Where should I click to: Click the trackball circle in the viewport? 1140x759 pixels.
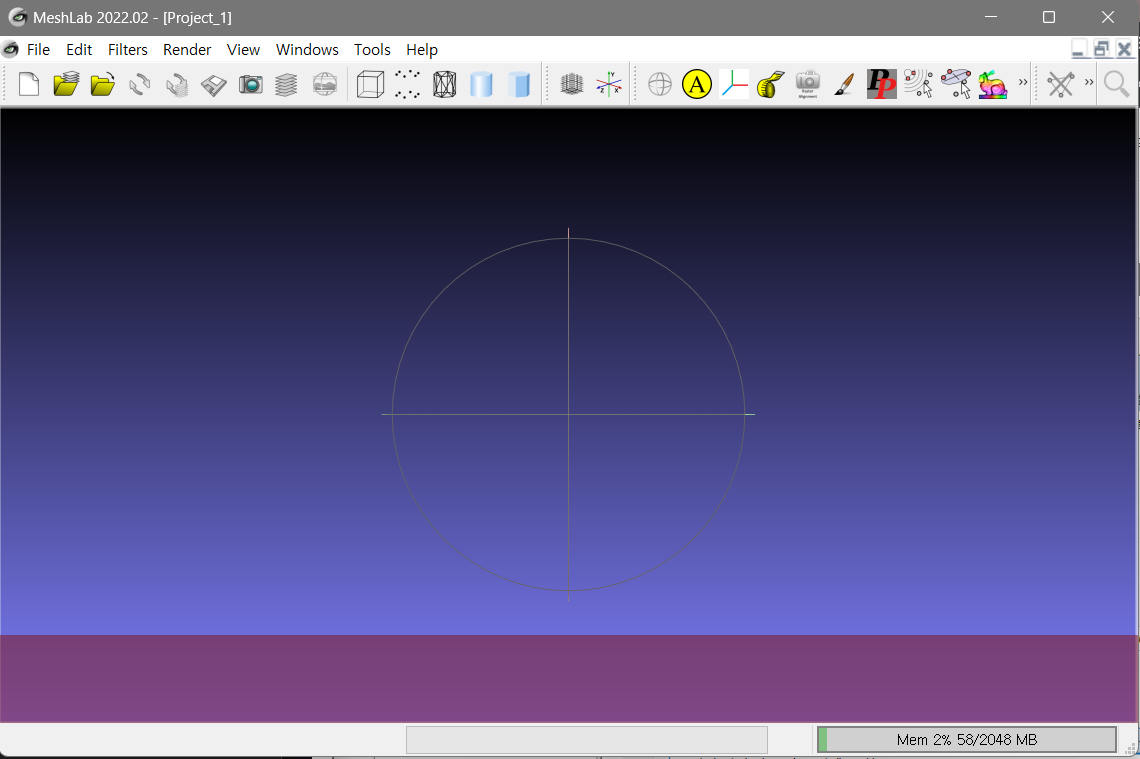pos(569,414)
